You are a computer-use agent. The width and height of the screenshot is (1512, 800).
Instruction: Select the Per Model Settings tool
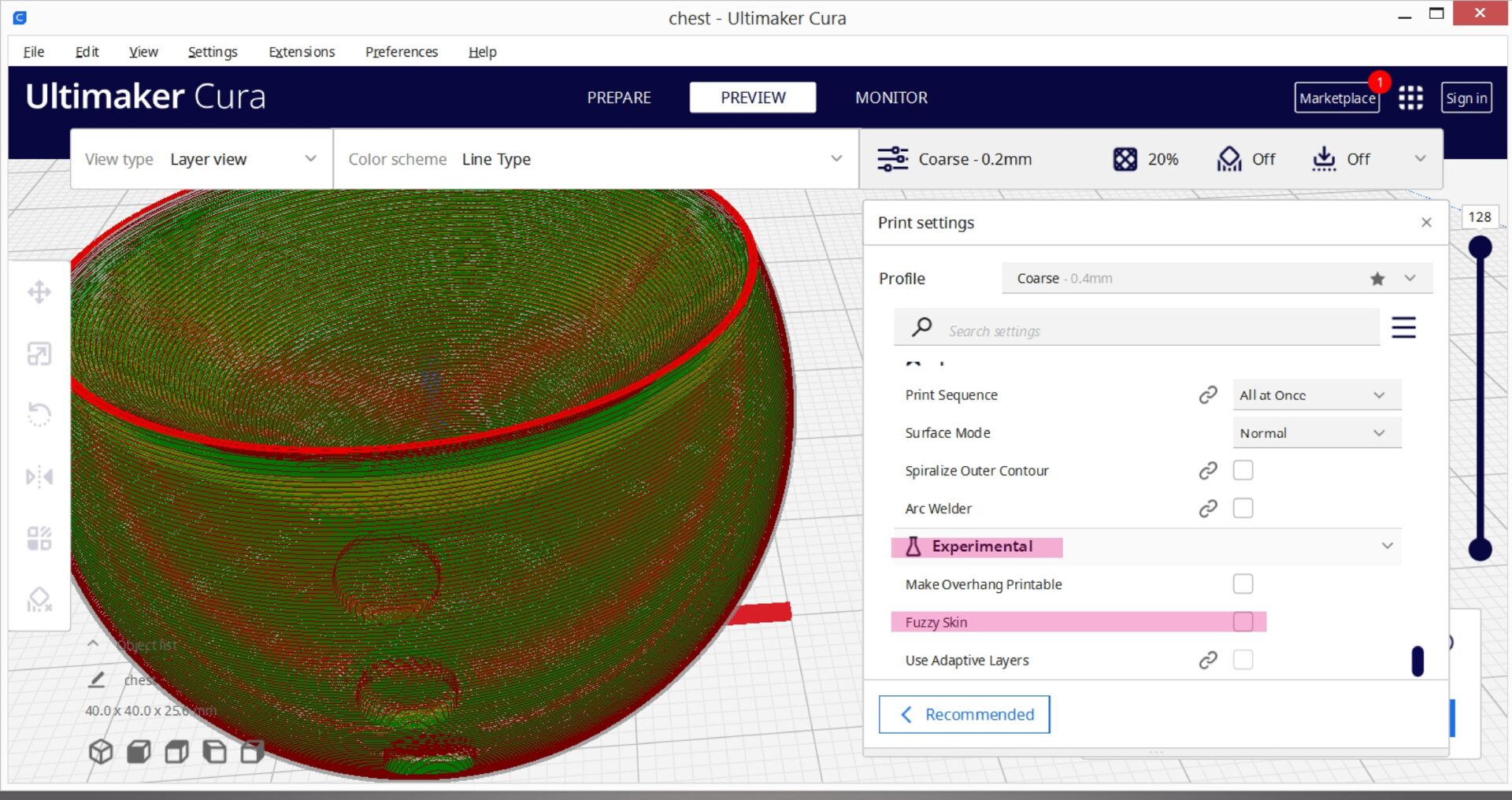tap(39, 539)
